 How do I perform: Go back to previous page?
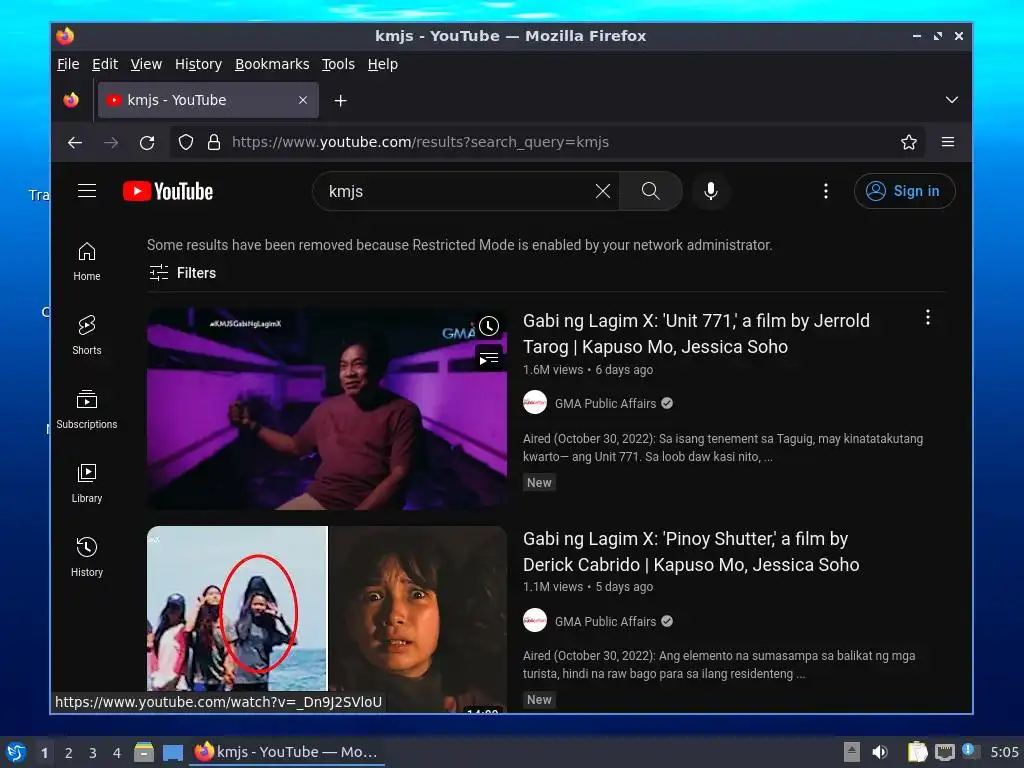pyautogui.click(x=75, y=142)
